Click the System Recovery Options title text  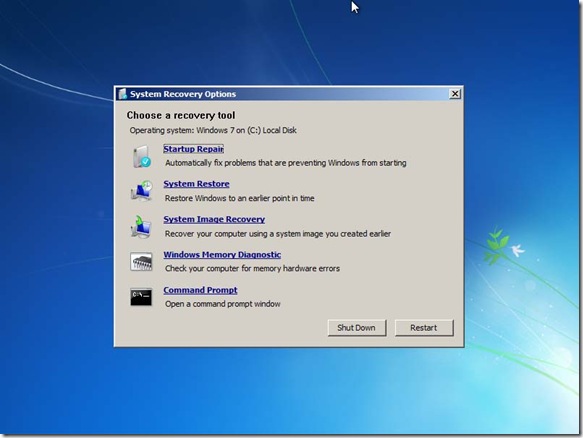pyautogui.click(x=183, y=94)
